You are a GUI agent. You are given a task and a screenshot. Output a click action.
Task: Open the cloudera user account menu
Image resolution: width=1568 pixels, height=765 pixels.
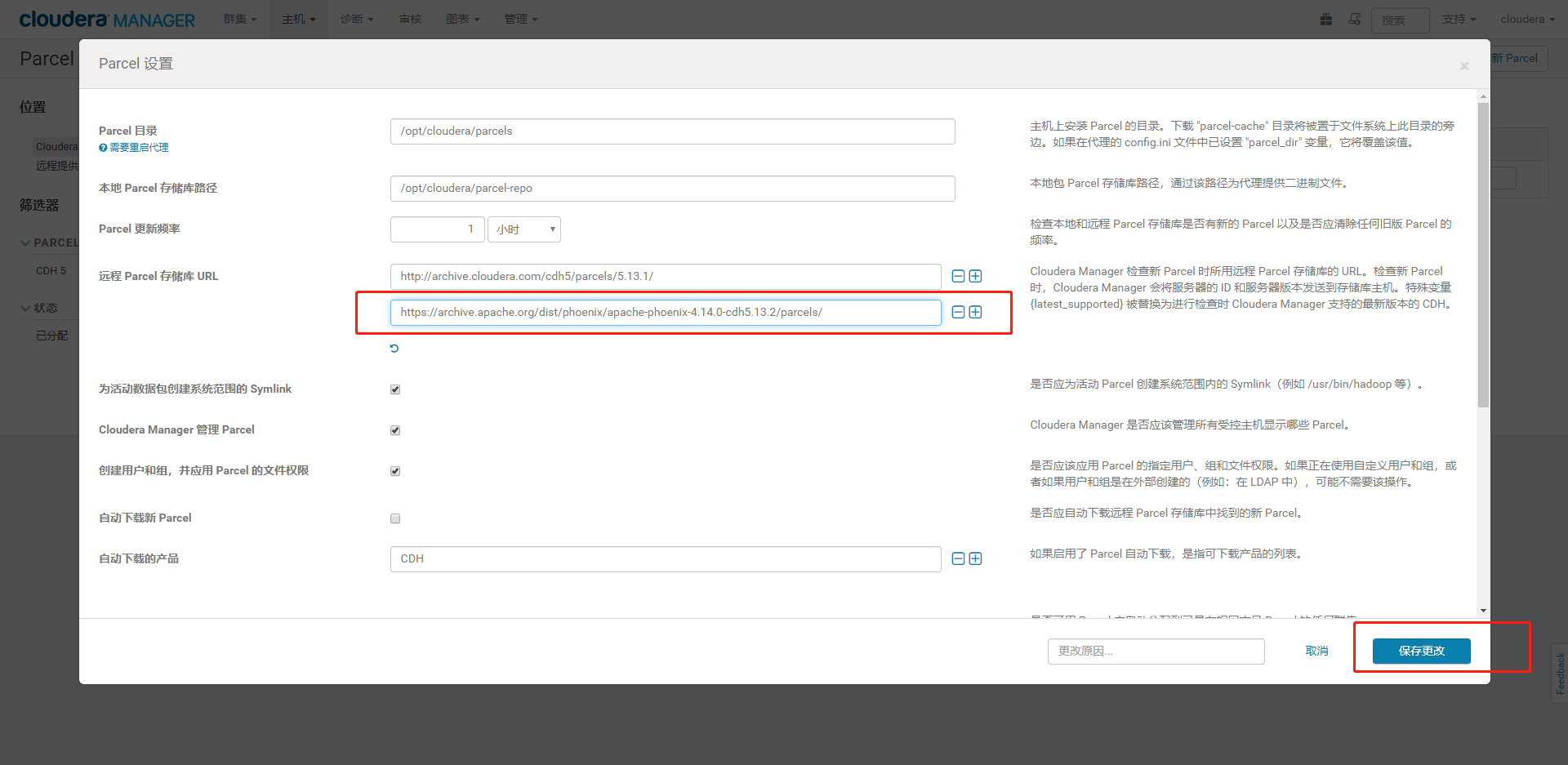pyautogui.click(x=1527, y=19)
